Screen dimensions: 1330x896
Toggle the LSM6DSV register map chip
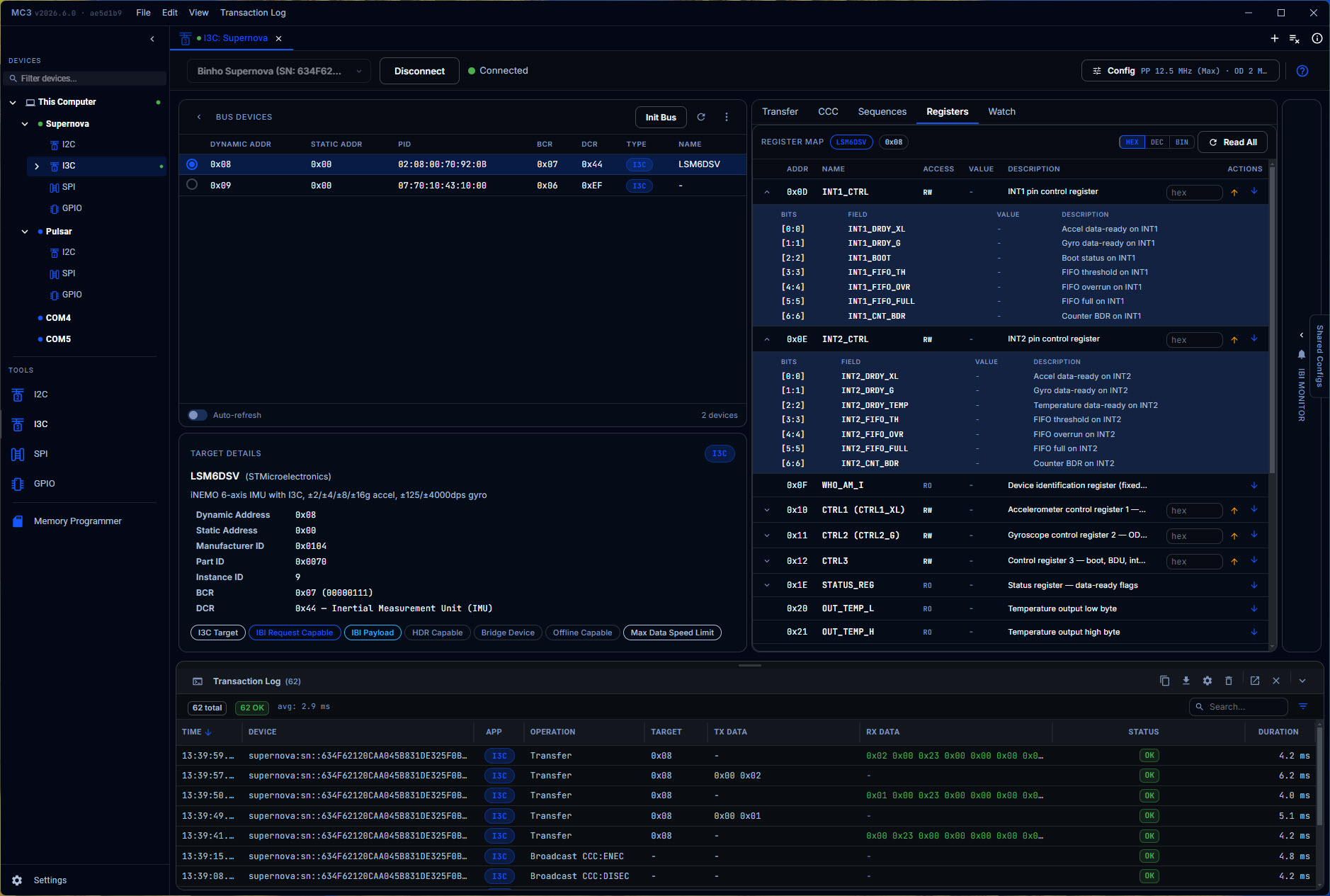[851, 142]
